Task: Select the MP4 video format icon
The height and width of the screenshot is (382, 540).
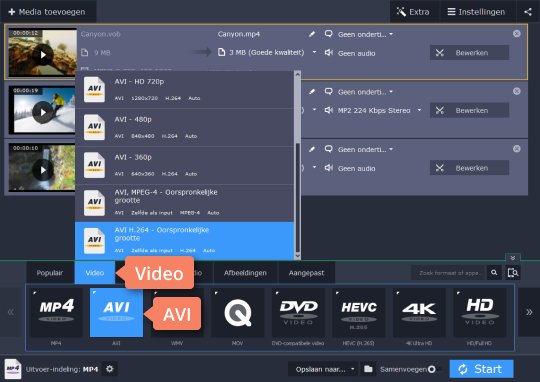Action: click(56, 312)
